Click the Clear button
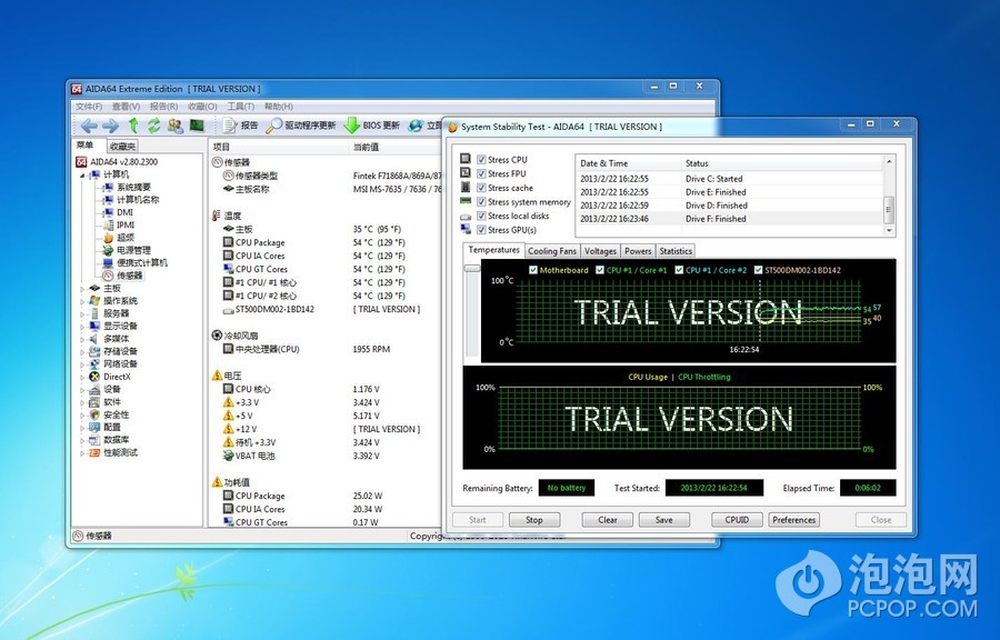The image size is (1000, 640). [x=607, y=520]
